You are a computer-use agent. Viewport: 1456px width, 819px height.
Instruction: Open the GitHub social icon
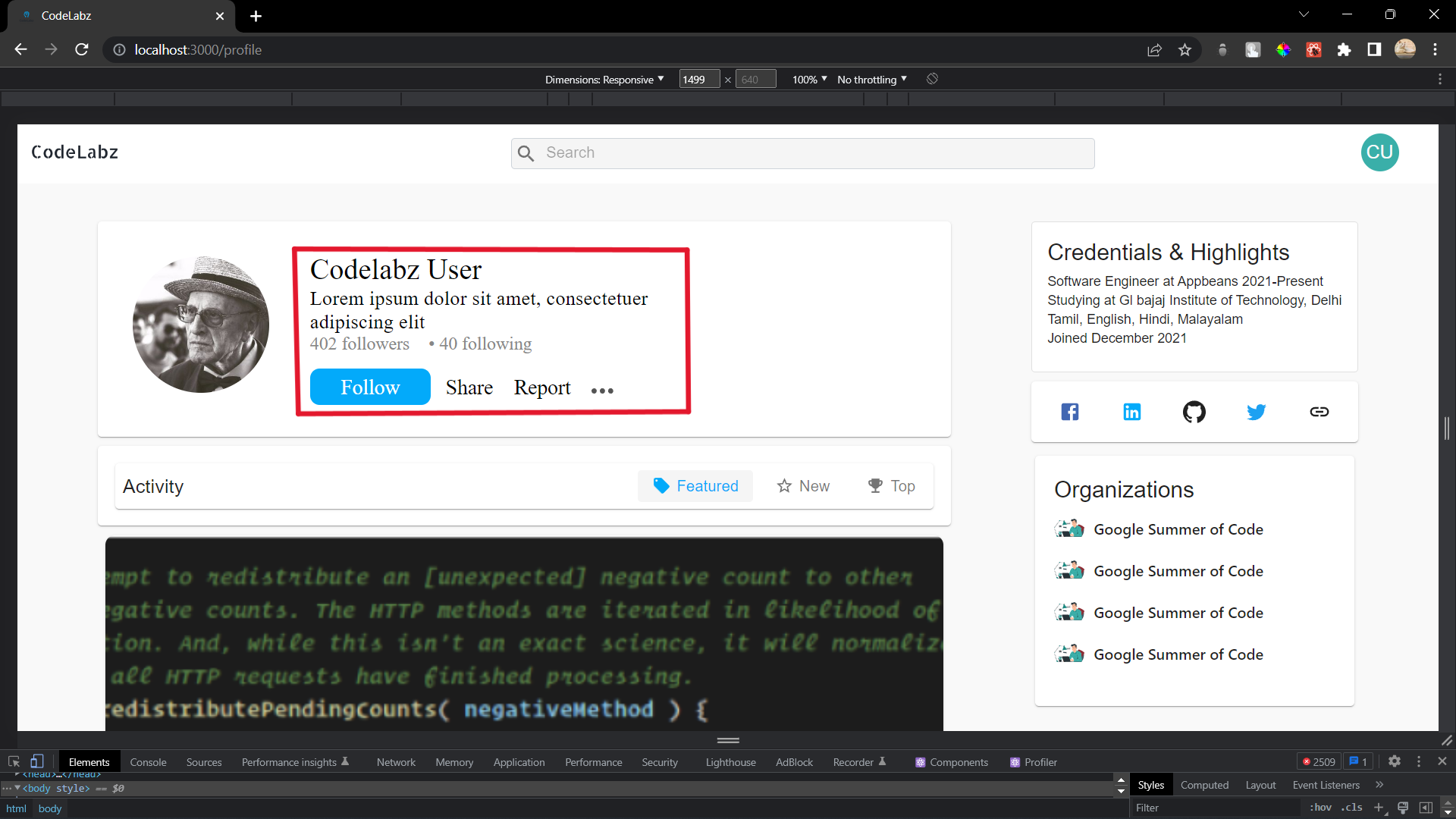(x=1194, y=412)
